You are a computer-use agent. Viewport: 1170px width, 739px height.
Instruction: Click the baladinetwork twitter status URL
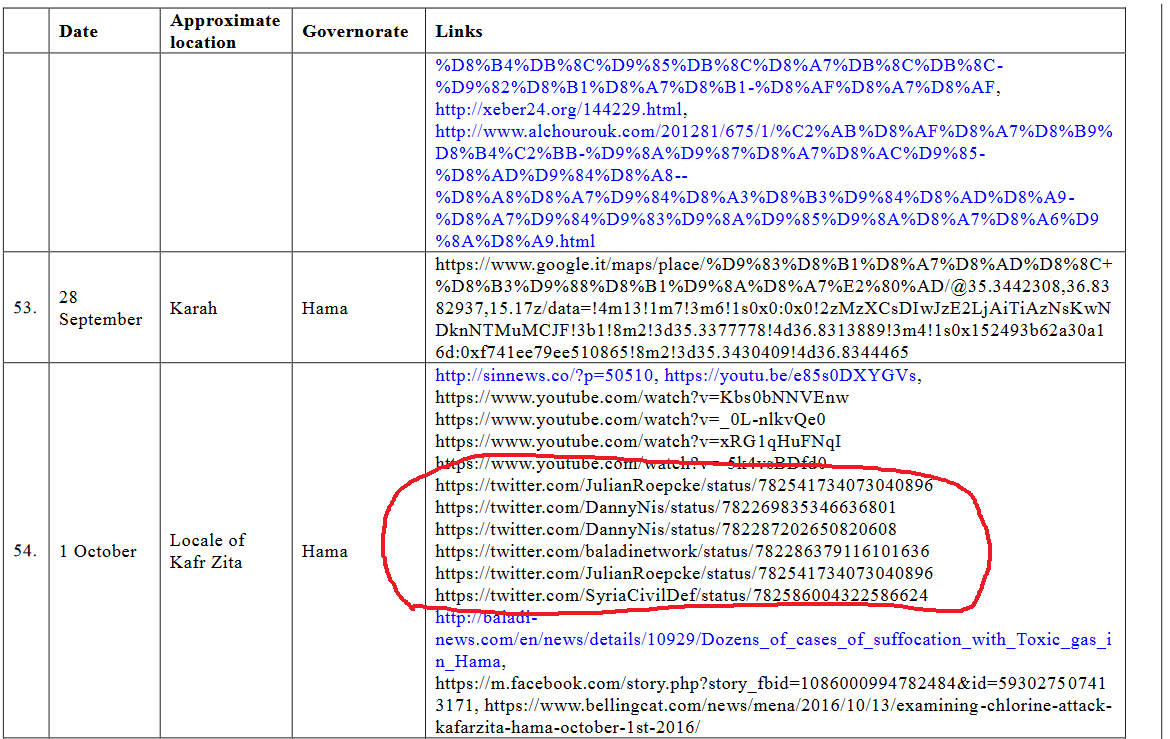click(x=683, y=552)
